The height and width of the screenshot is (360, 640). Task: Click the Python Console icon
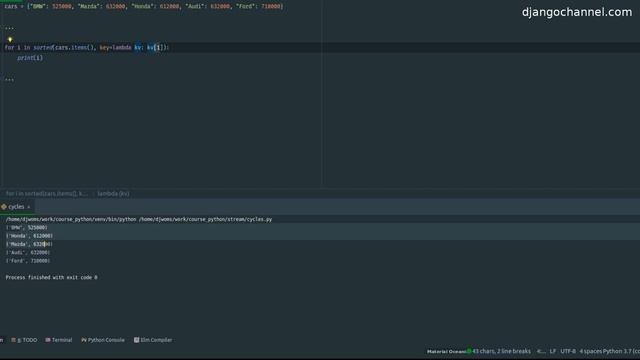click(x=84, y=340)
